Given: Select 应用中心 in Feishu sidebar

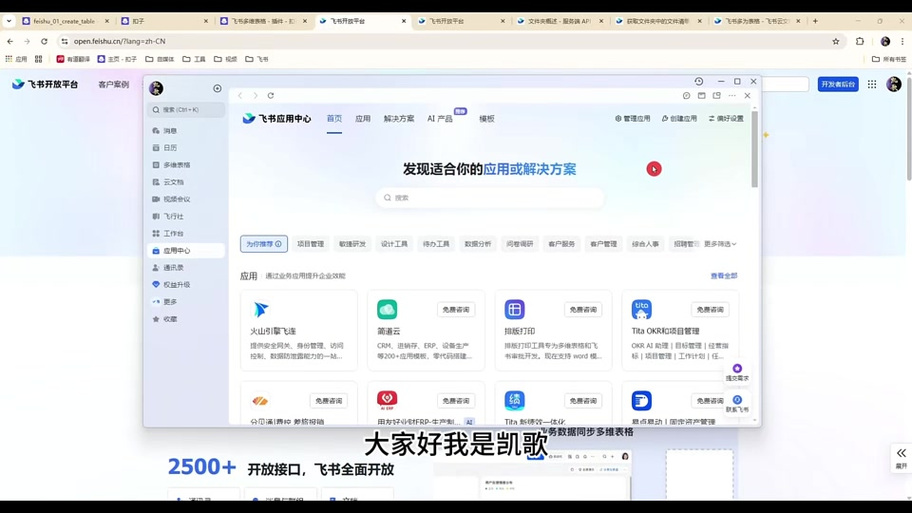Looking at the screenshot, I should click(186, 251).
